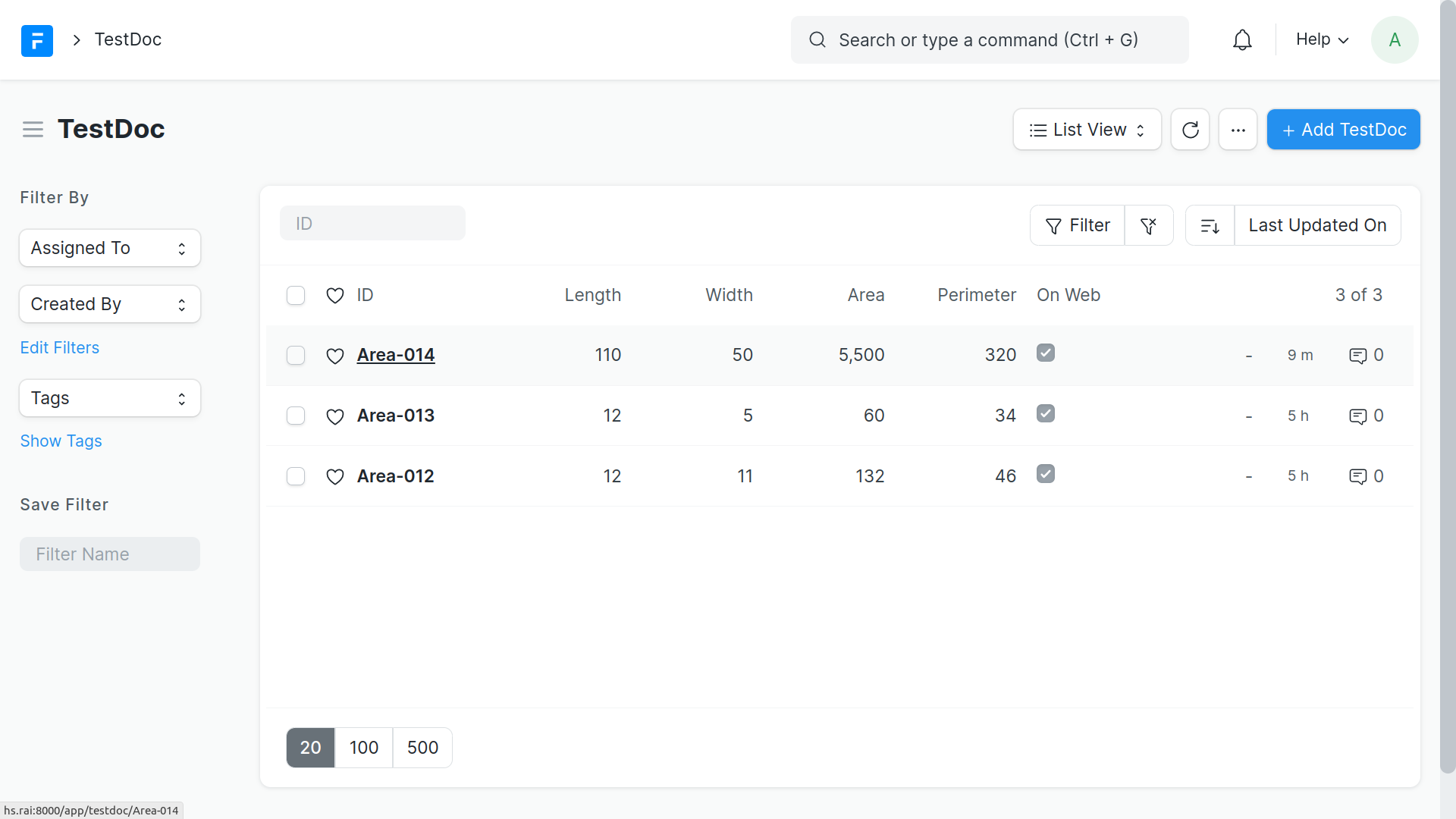Refresh the TestDoc list
The width and height of the screenshot is (1456, 819).
[1190, 130]
